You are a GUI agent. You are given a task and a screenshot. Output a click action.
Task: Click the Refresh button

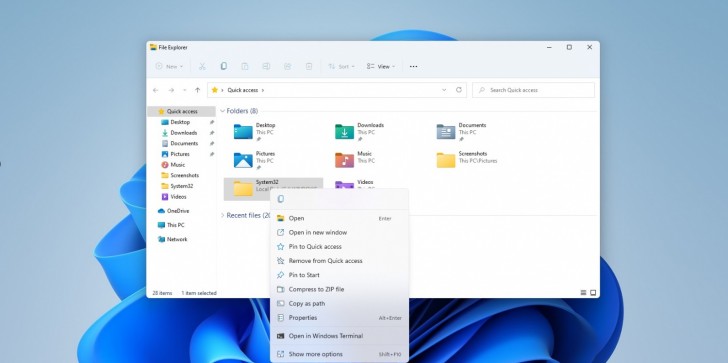click(459, 90)
